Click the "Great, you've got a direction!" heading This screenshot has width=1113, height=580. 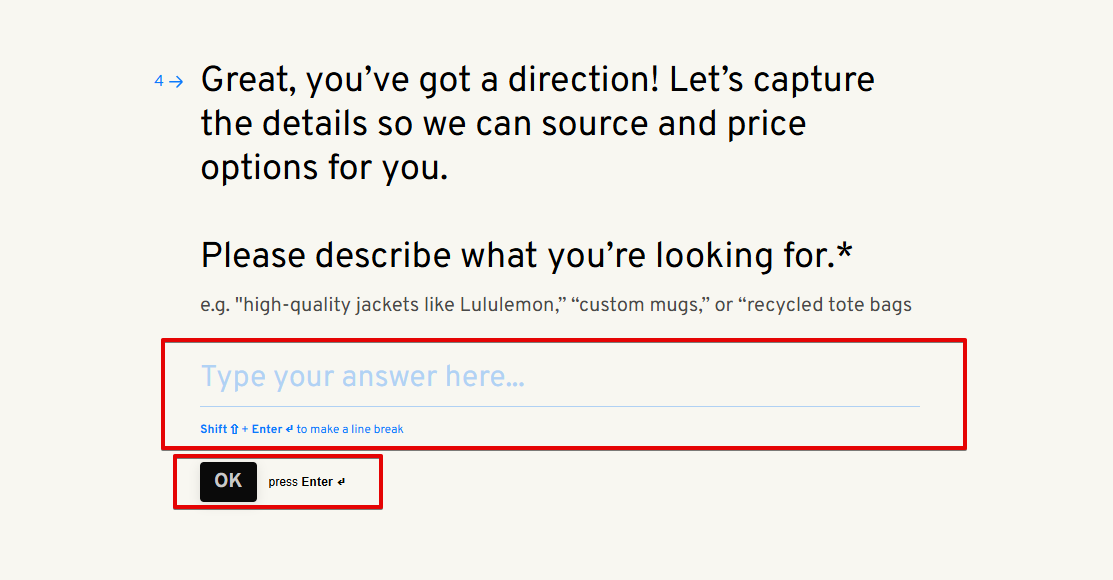tap(432, 79)
